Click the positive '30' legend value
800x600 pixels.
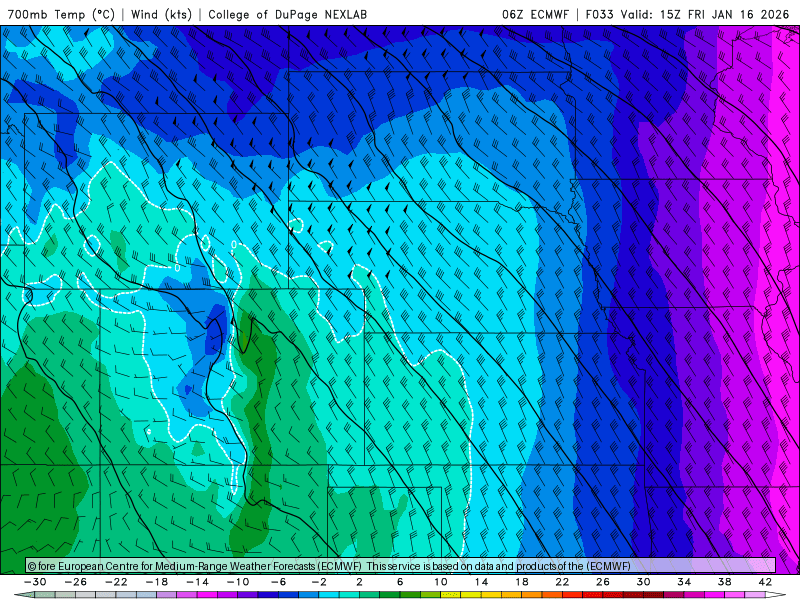click(x=643, y=582)
